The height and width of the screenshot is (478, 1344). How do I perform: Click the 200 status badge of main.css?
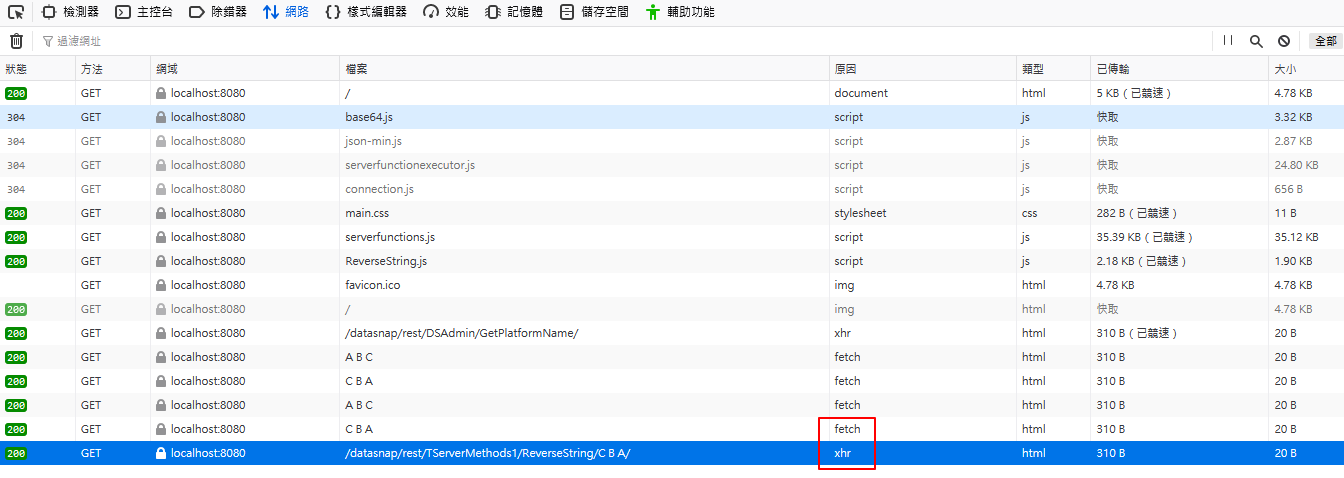(16, 213)
